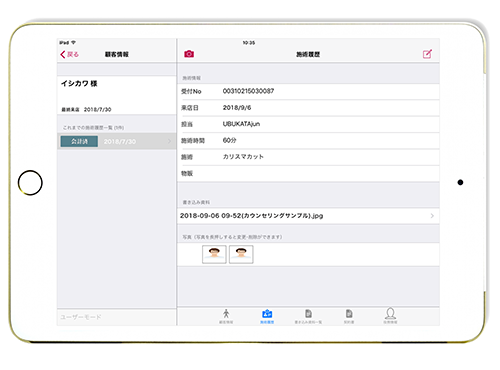Tap the customer name イシカワ 様

79,83
